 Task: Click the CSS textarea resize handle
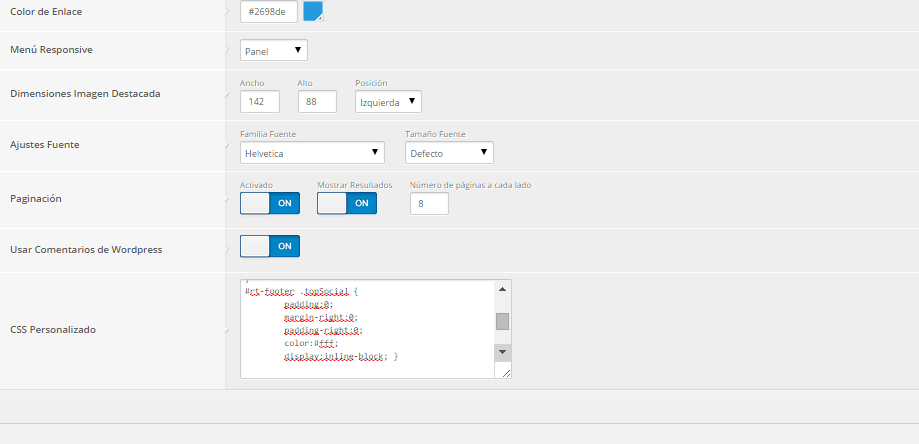(x=506, y=373)
